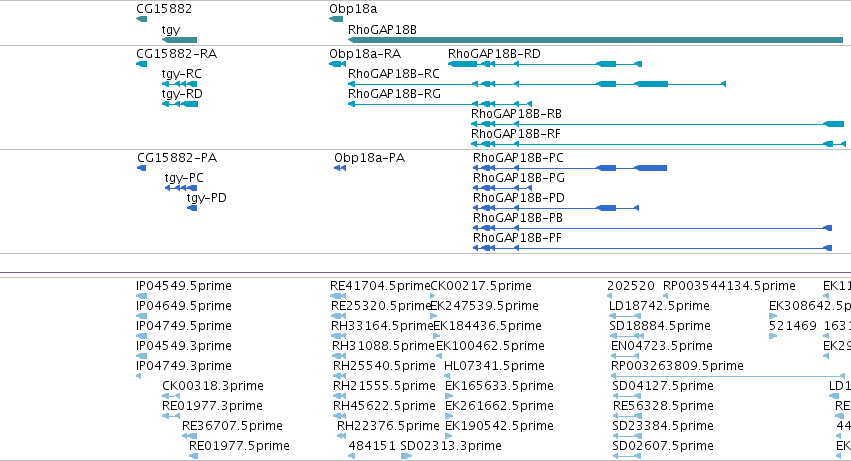The width and height of the screenshot is (851, 461).
Task: Click the RE01977.5prime EST label
Action: pyautogui.click(x=239, y=446)
